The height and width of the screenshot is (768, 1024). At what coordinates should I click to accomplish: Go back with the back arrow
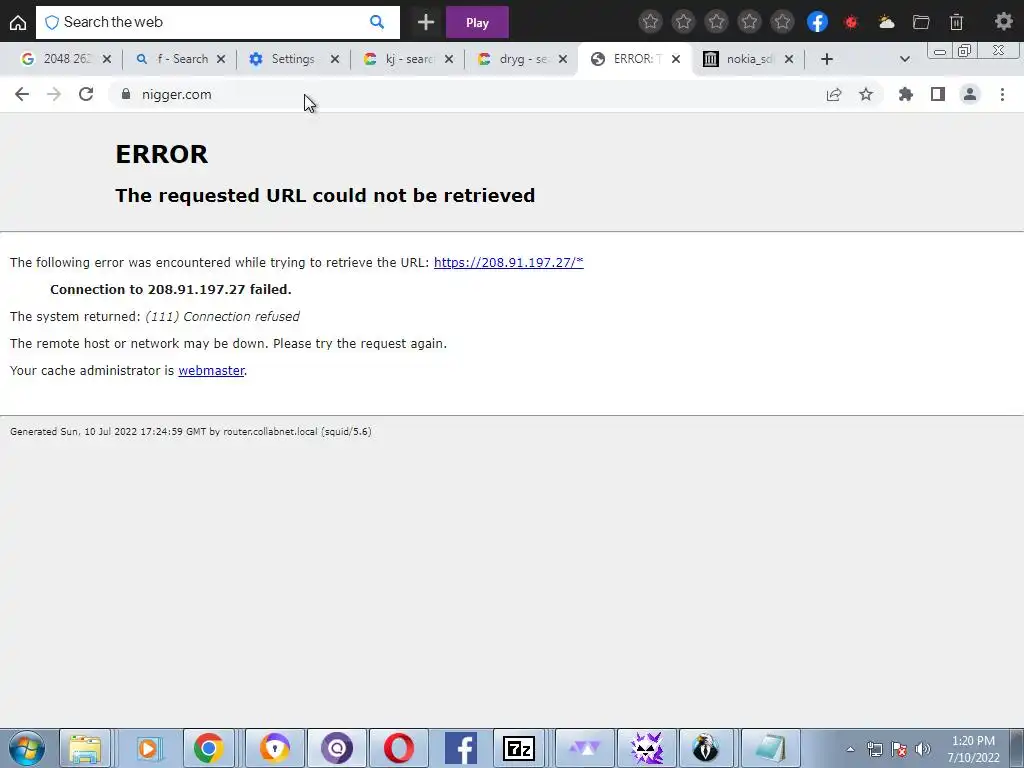click(22, 94)
